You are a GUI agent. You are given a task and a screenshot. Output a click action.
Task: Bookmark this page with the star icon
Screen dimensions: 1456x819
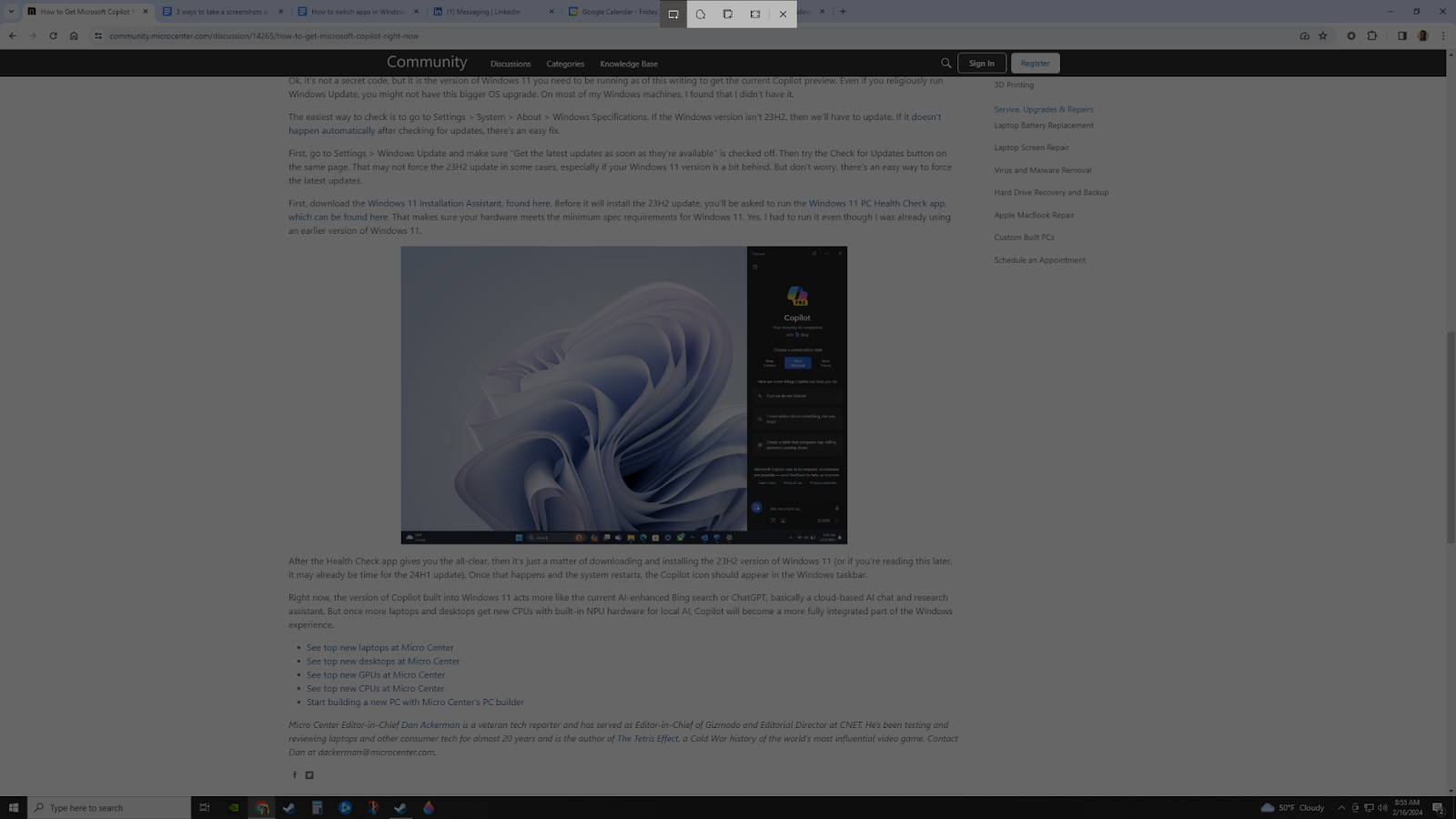point(1323,36)
